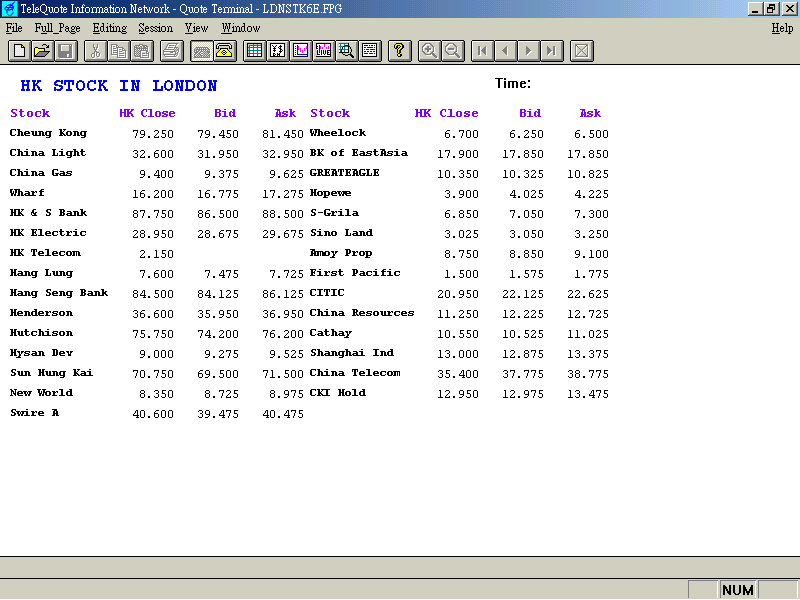The width and height of the screenshot is (800, 600).
Task: Save the page with the floppy disk icon
Action: (x=66, y=51)
